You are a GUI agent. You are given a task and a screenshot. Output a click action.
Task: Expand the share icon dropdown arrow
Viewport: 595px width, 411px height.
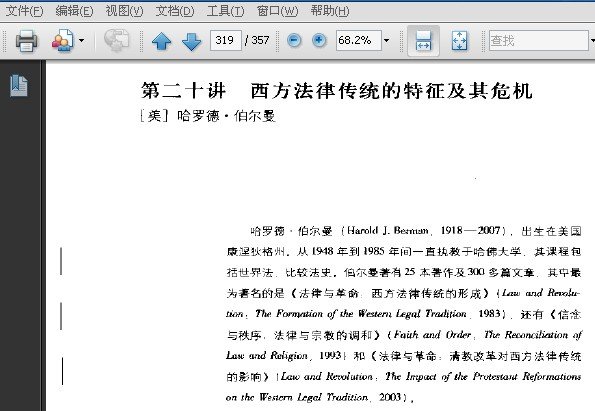tap(81, 40)
